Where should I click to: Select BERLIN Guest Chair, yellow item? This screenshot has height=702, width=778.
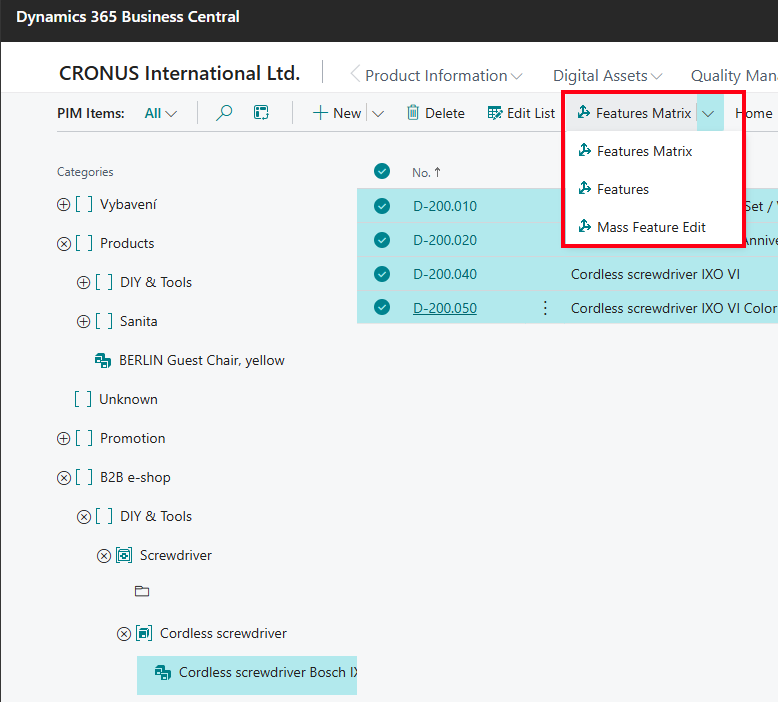pyautogui.click(x=201, y=360)
